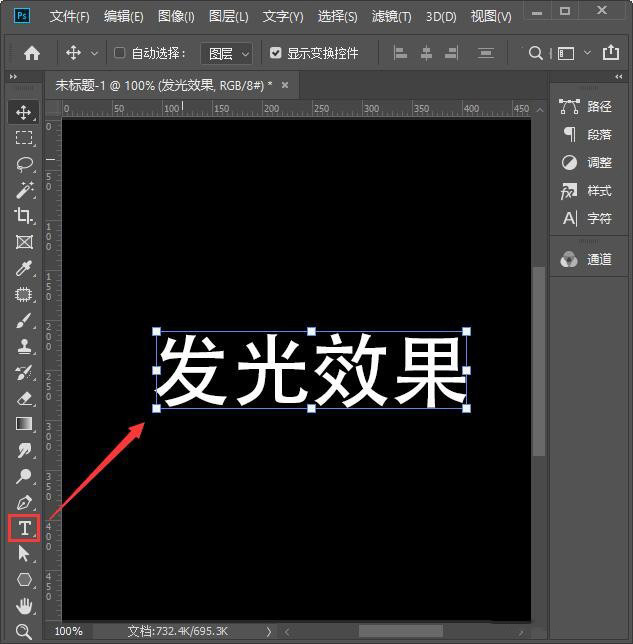Image resolution: width=633 pixels, height=644 pixels.
Task: Align left edges of layers
Action: click(400, 53)
